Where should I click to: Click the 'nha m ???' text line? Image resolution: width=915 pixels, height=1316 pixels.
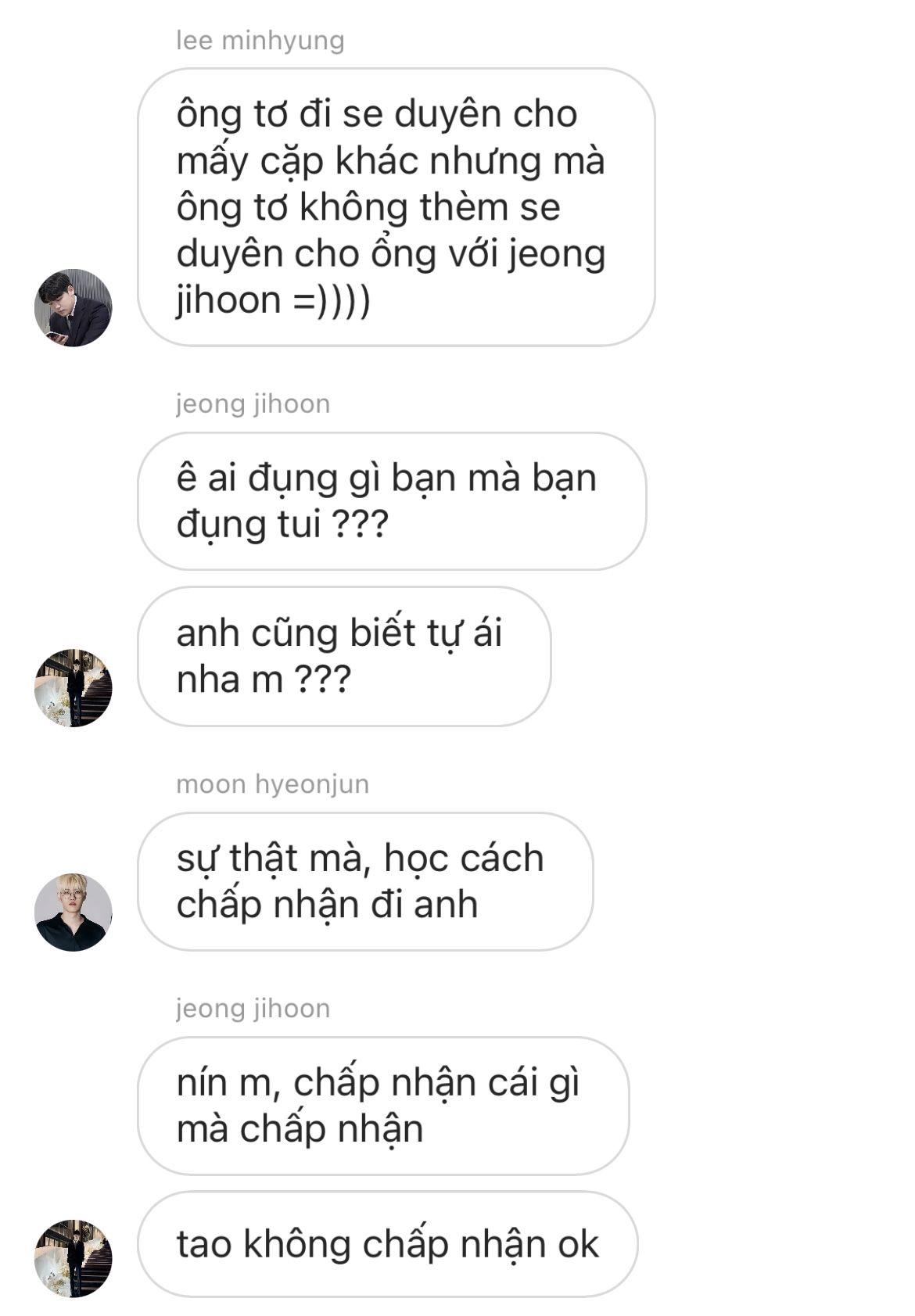264,679
